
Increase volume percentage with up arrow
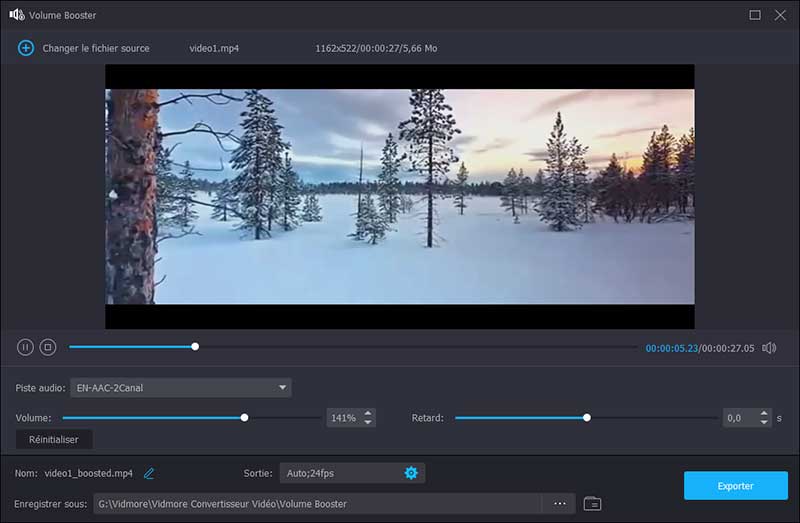click(368, 413)
